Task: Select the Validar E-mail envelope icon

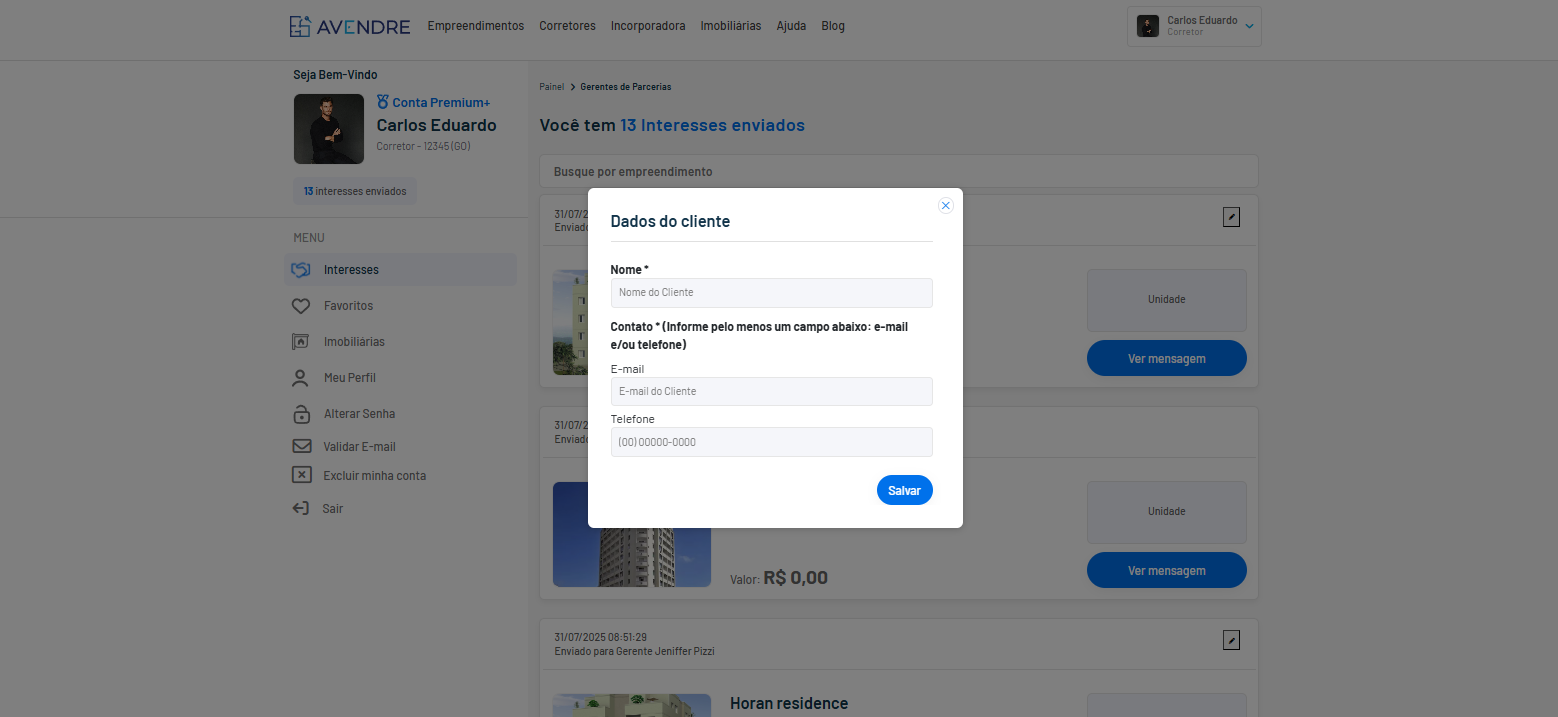Action: click(301, 446)
